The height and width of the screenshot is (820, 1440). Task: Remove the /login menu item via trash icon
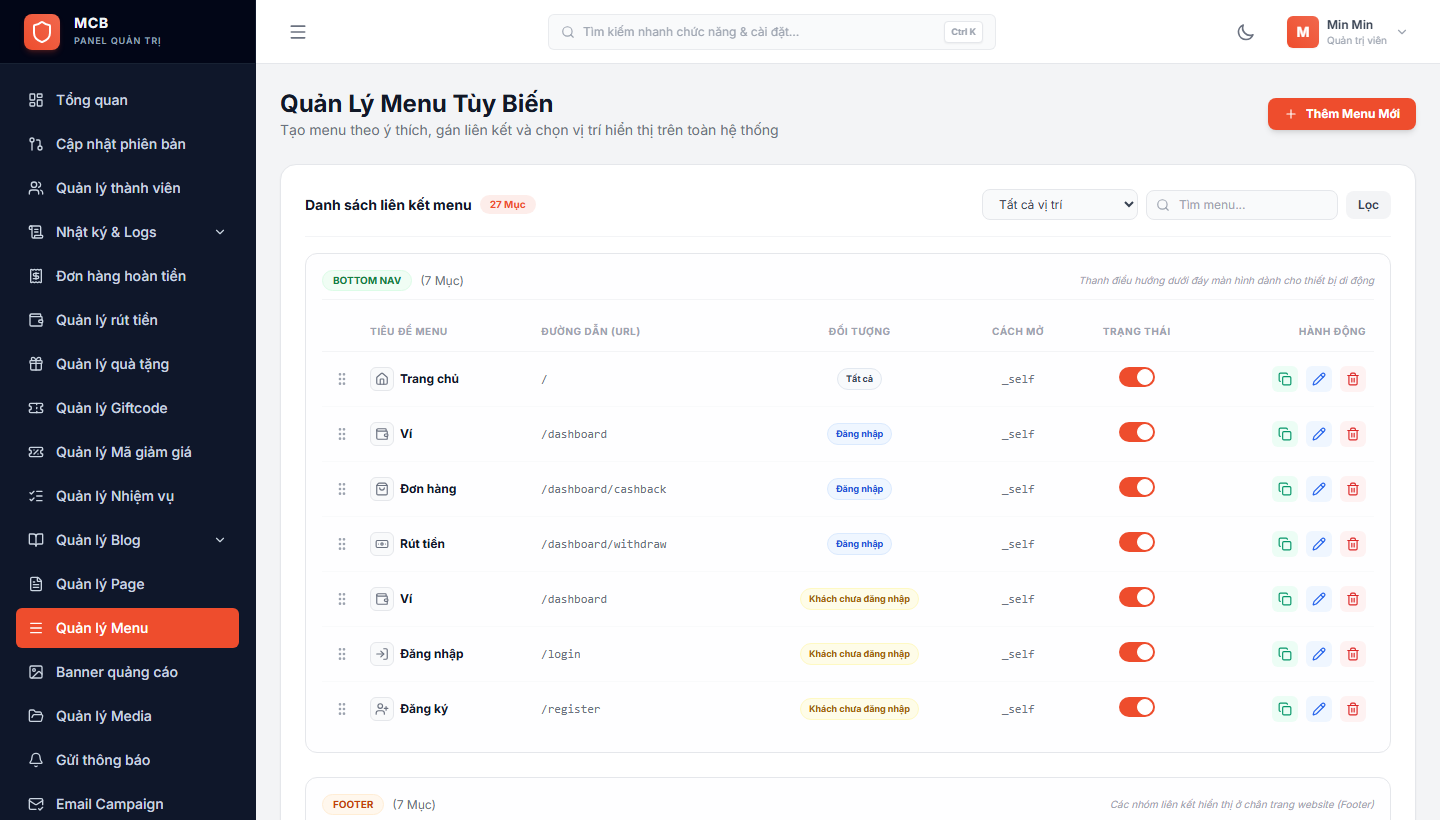1353,654
